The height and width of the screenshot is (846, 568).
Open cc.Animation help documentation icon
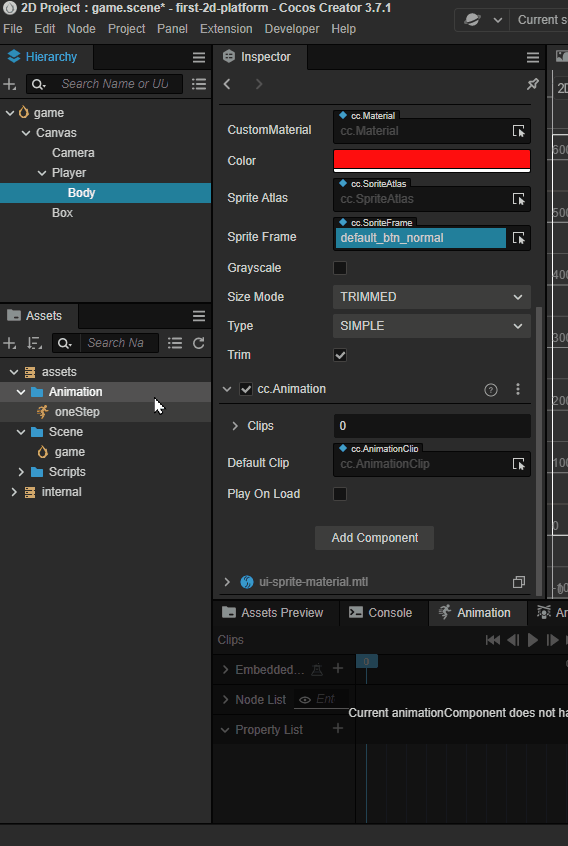[x=491, y=390]
